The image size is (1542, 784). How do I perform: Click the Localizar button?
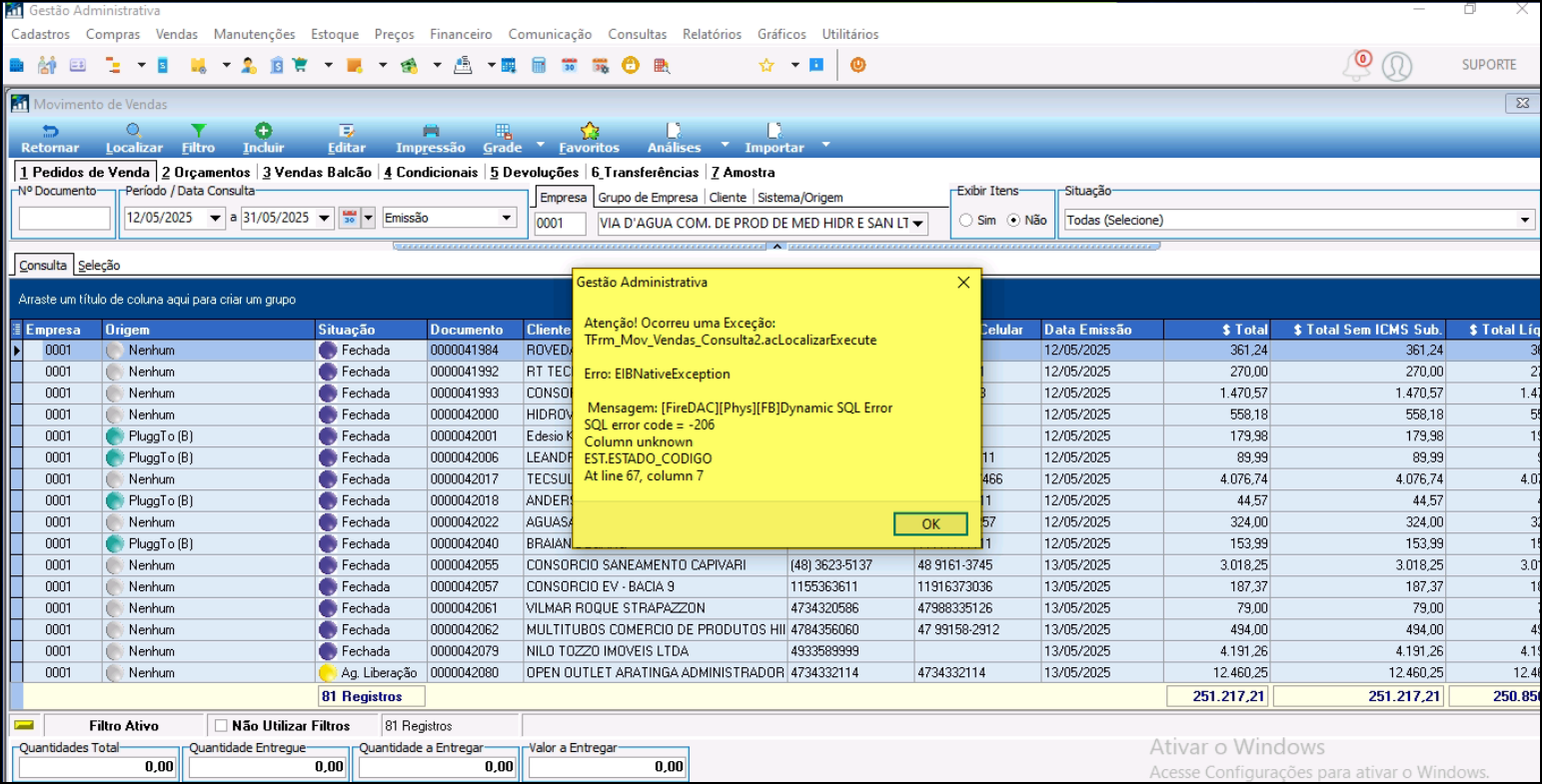134,139
